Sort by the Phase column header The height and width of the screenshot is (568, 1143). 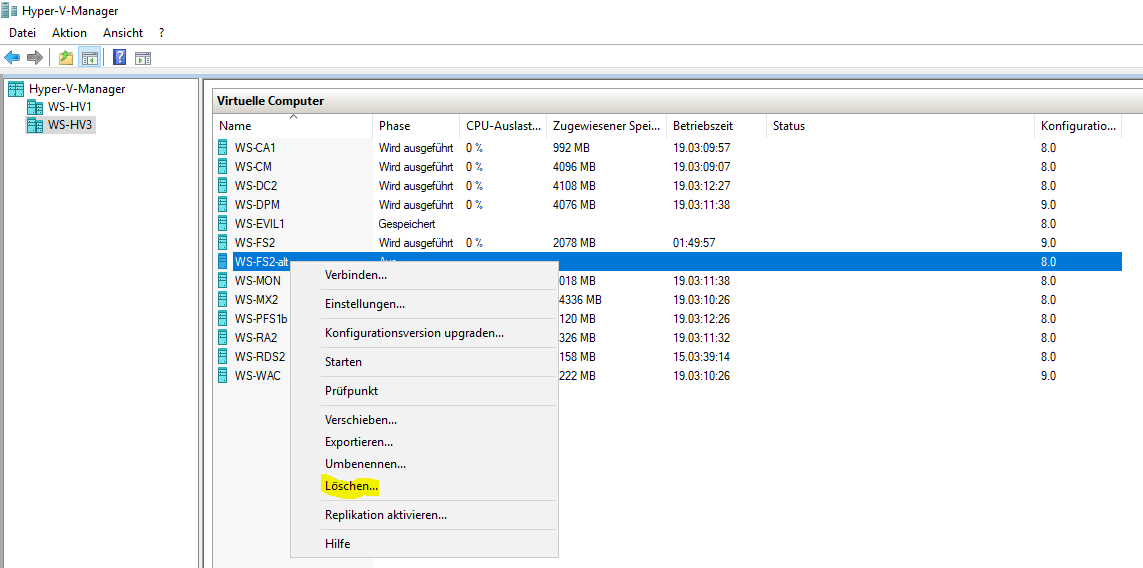pyautogui.click(x=416, y=126)
